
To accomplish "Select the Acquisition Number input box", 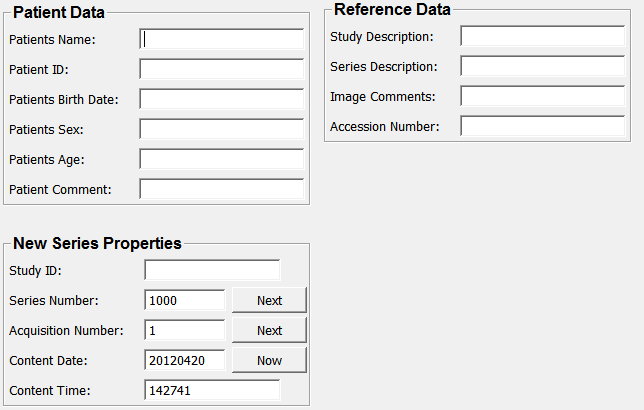I will (185, 330).
